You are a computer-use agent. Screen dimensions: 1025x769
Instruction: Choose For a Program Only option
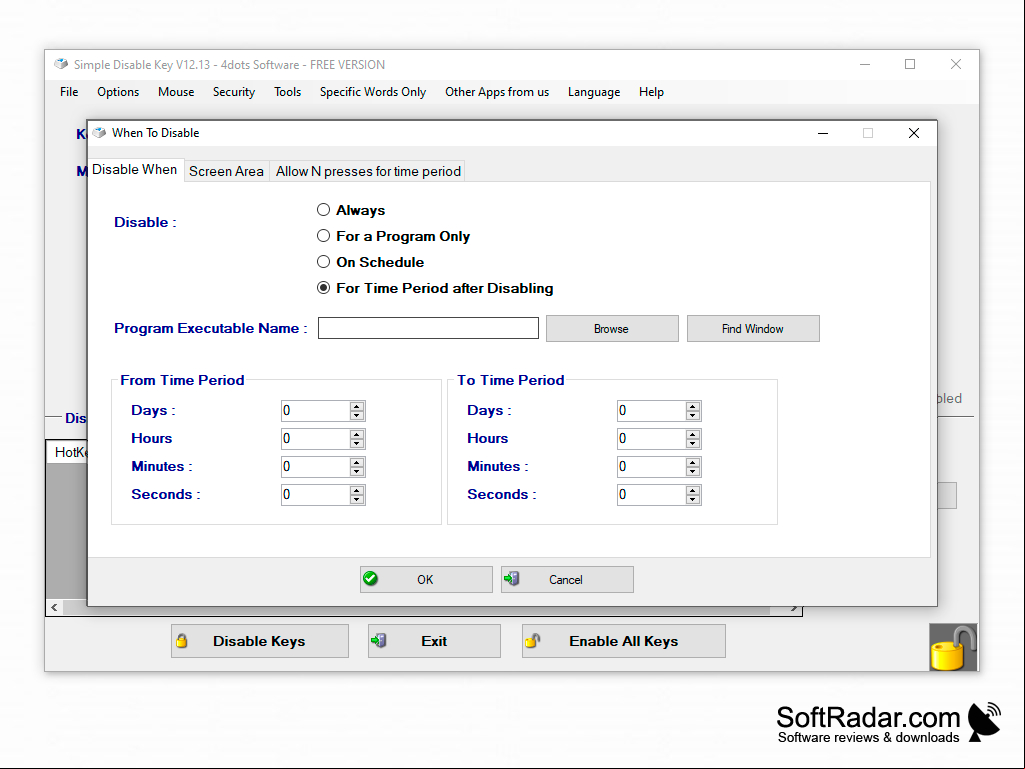click(394, 236)
